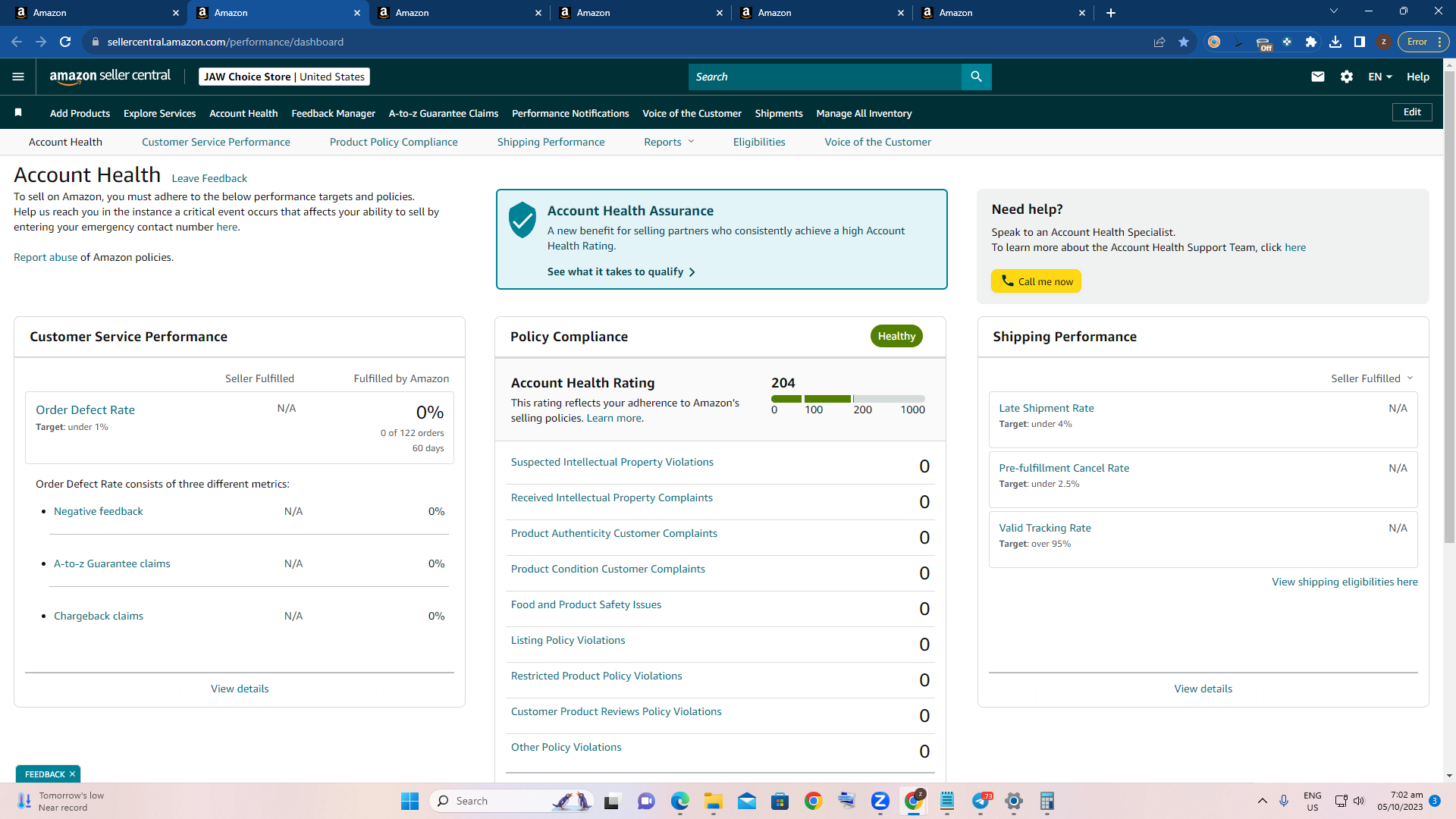
Task: Click View shipping eligibilities here
Action: pyautogui.click(x=1345, y=582)
